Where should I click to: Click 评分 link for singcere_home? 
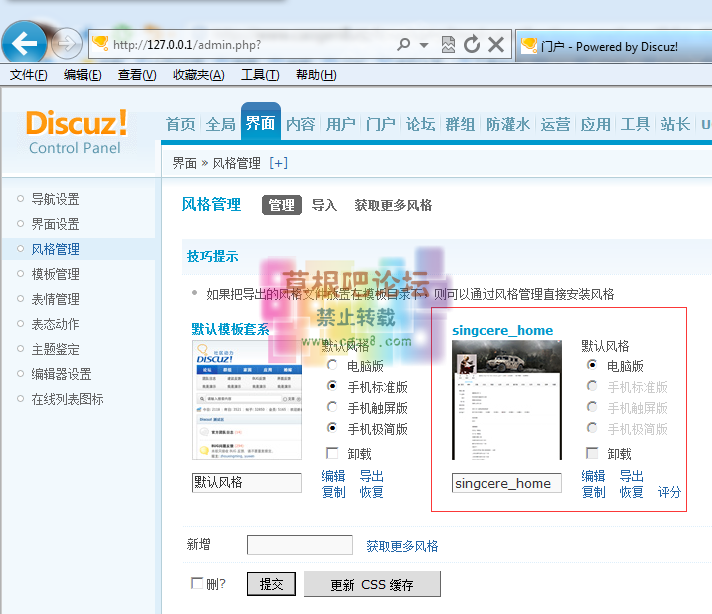pos(669,492)
